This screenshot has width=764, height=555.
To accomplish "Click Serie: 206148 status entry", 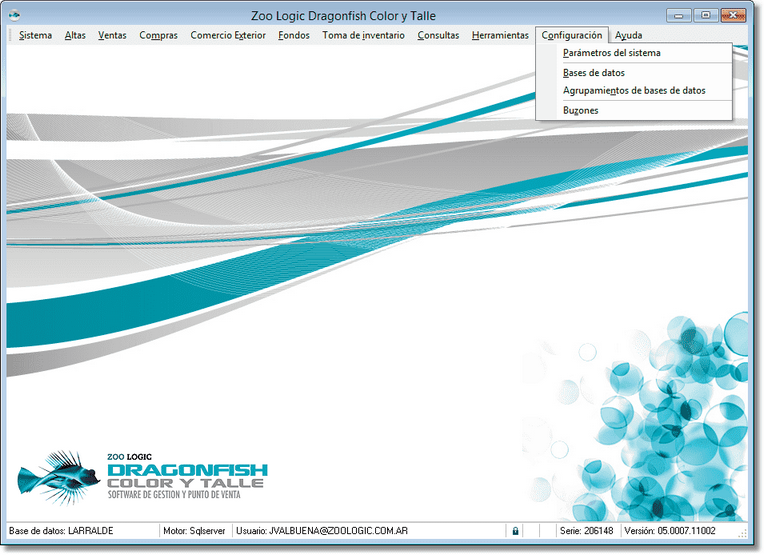I will point(586,531).
